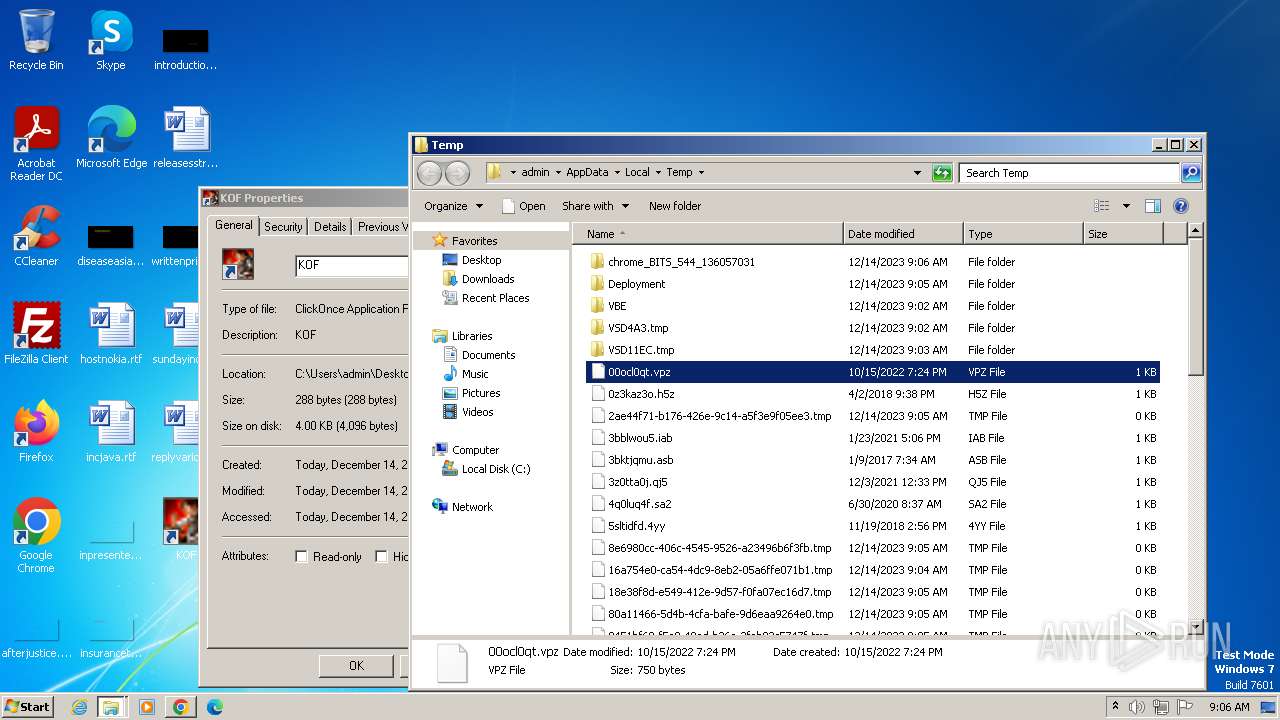Screen dimensions: 1280x720
Task: Select the KOF shortcut on desktop
Action: click(x=181, y=529)
